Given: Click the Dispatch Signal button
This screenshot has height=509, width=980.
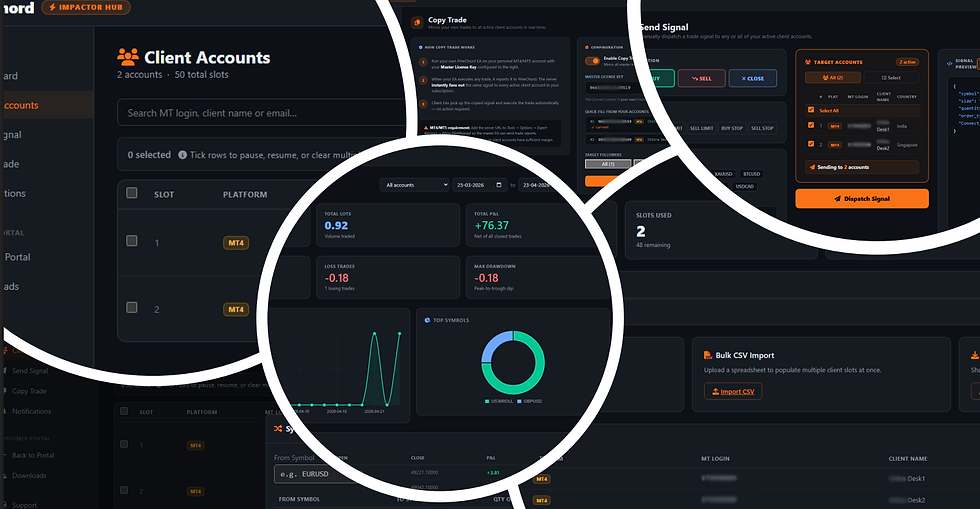Looking at the screenshot, I should (862, 199).
